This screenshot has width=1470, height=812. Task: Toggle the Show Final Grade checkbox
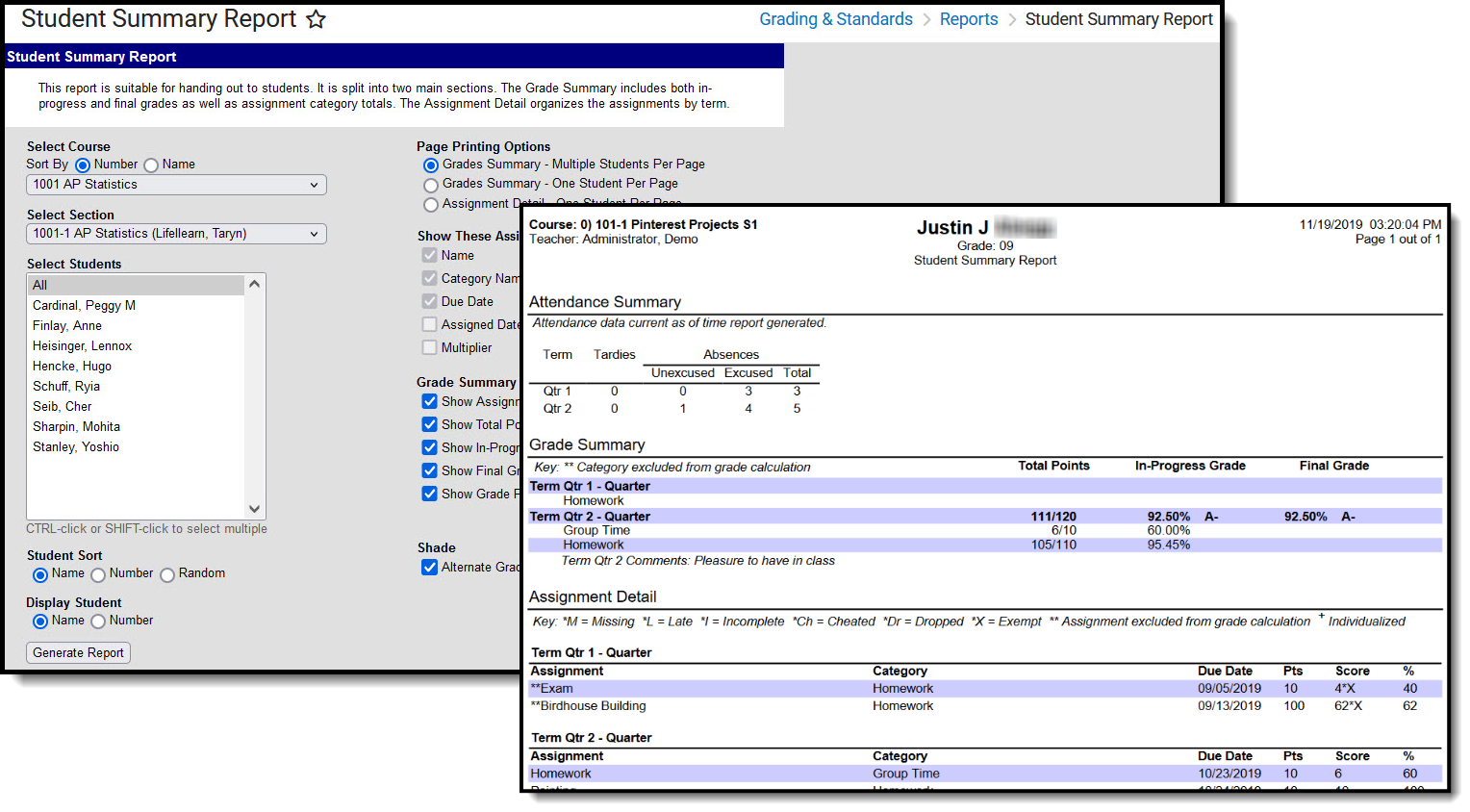coord(430,470)
